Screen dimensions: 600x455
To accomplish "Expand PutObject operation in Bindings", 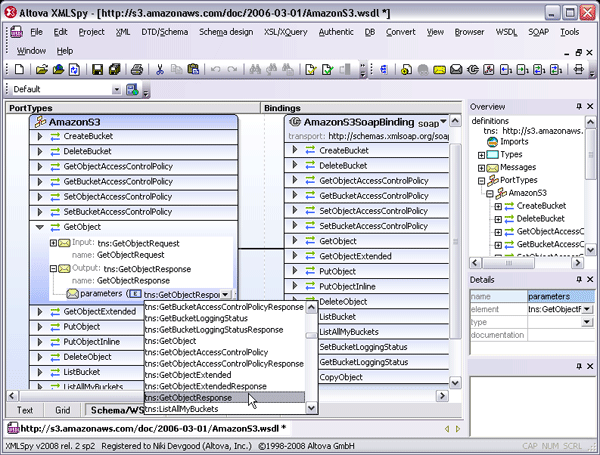I will click(295, 271).
